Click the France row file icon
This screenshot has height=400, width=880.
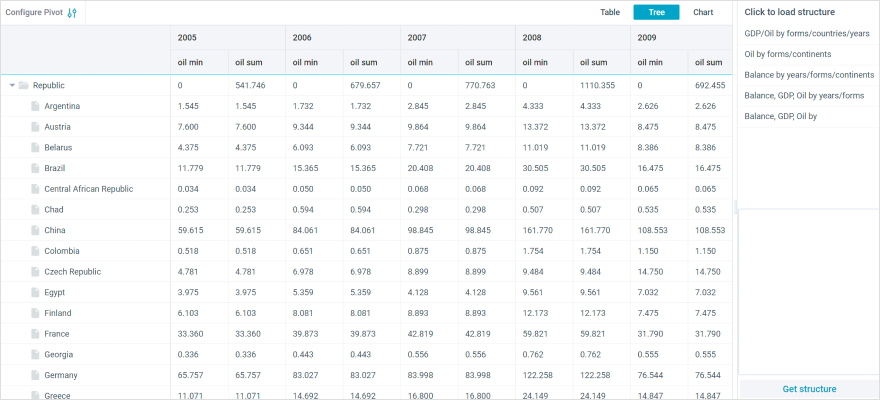click(35, 334)
